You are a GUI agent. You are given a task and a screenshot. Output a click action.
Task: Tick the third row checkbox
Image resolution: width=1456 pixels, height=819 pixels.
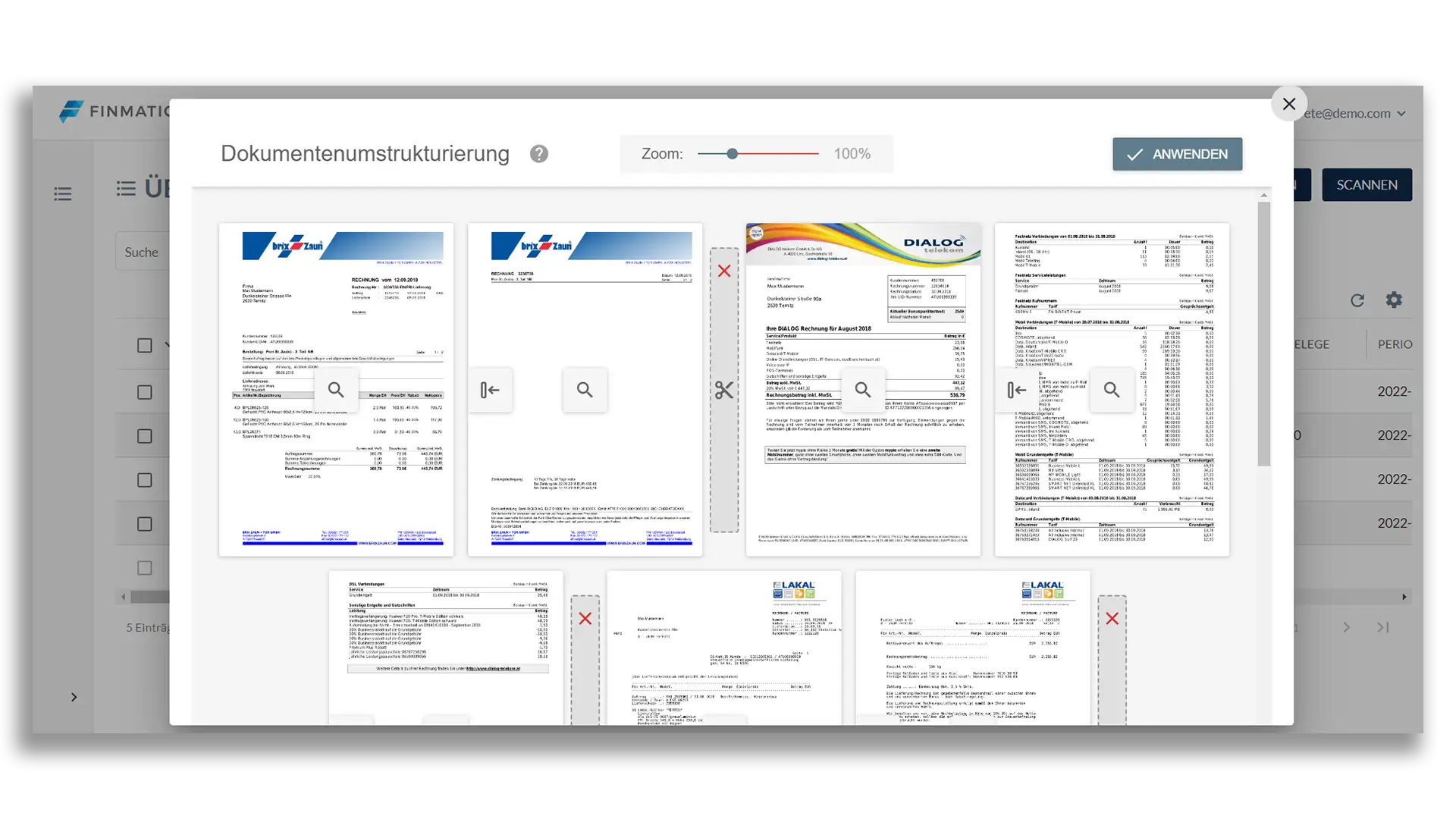[x=144, y=480]
